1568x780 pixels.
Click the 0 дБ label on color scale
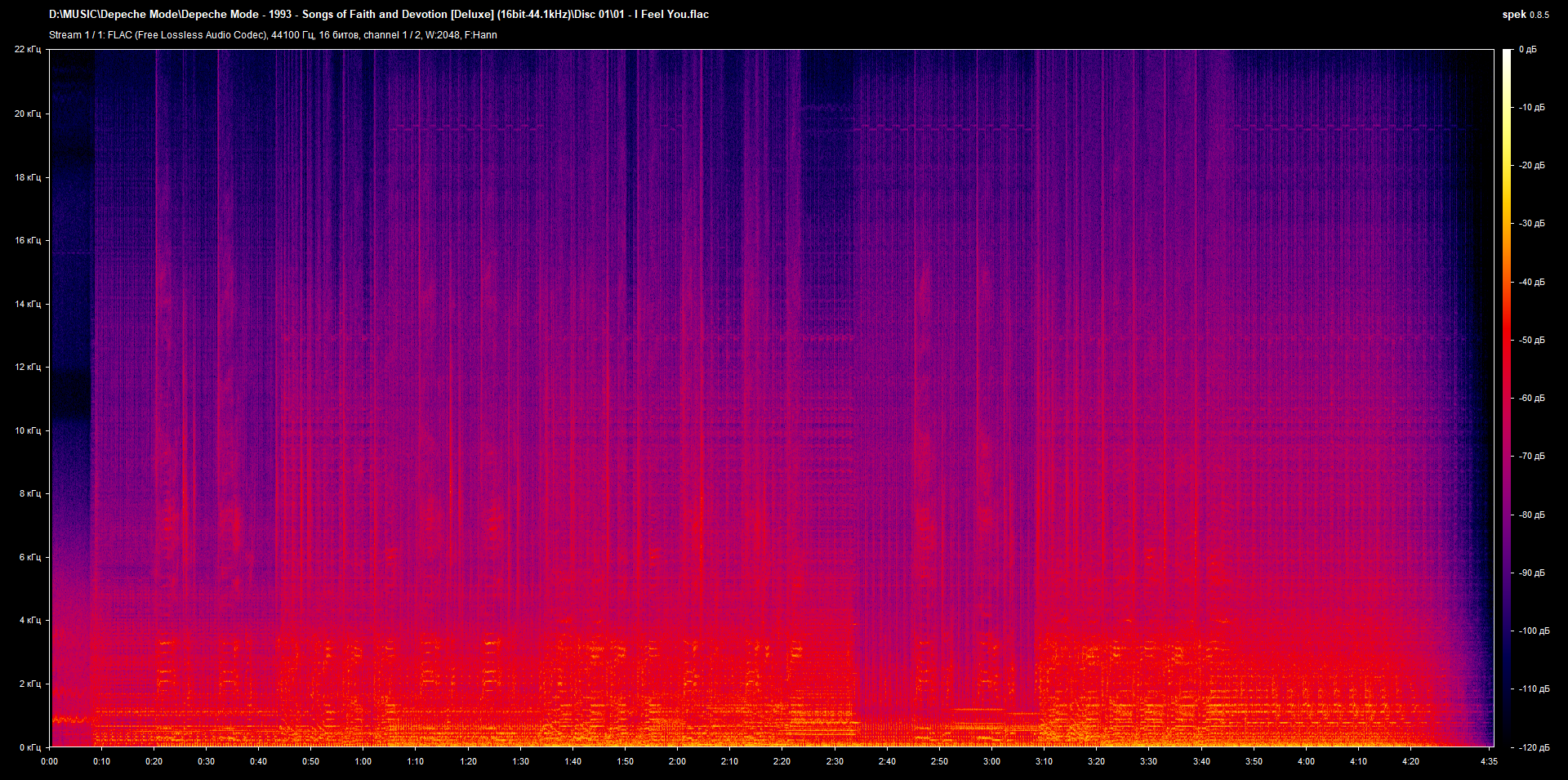click(x=1527, y=50)
